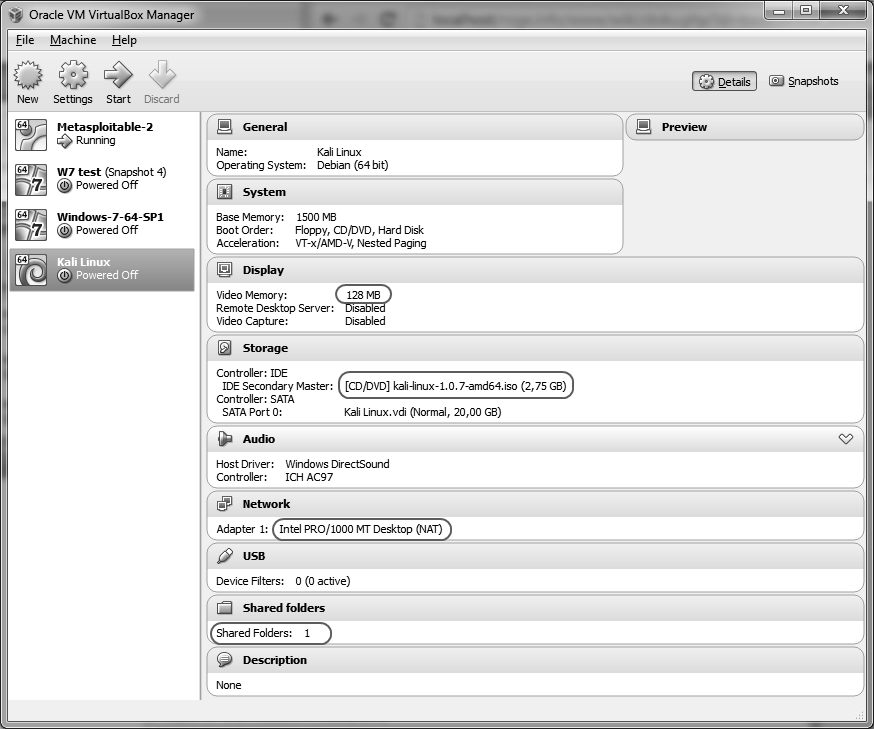The image size is (874, 729).
Task: Collapse the Display section header
Action: [x=263, y=270]
